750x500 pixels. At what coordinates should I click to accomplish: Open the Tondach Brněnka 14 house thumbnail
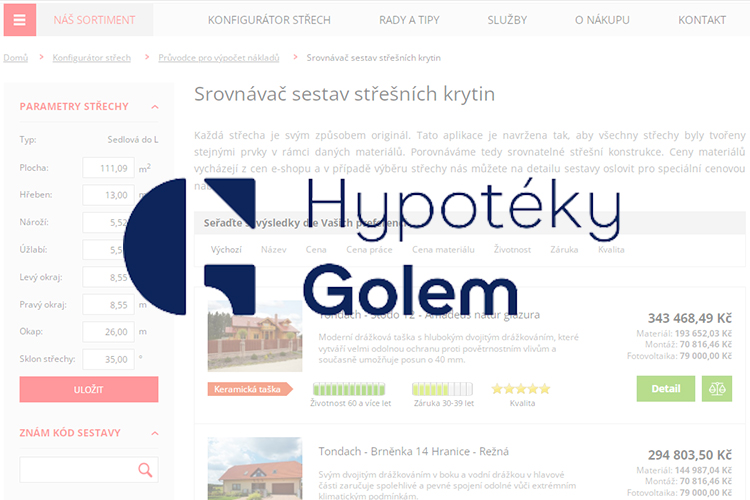click(x=255, y=469)
